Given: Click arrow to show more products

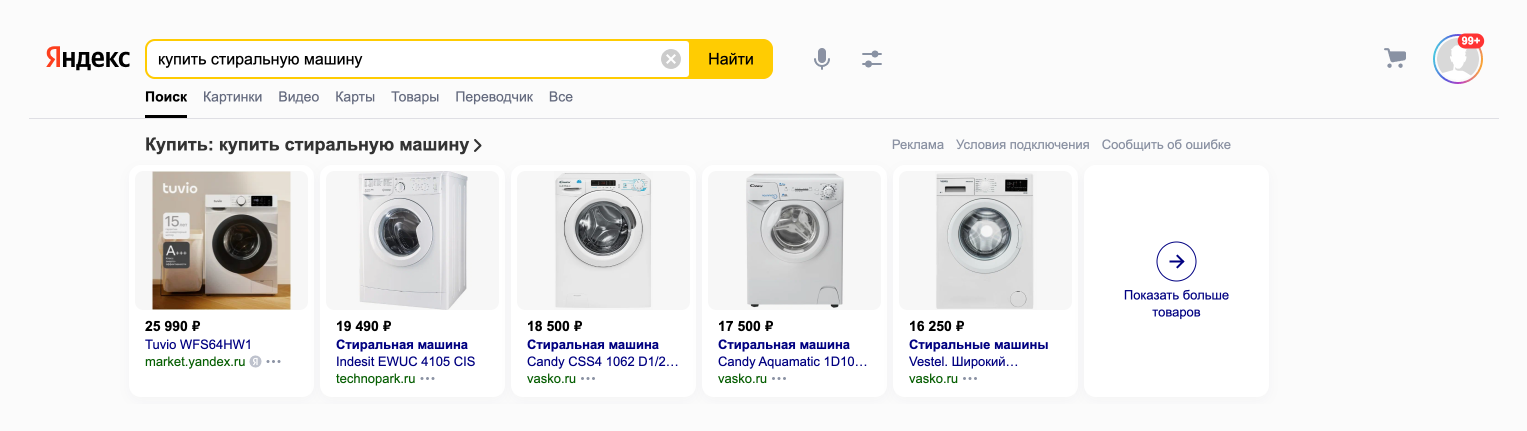Looking at the screenshot, I should [x=1176, y=261].
